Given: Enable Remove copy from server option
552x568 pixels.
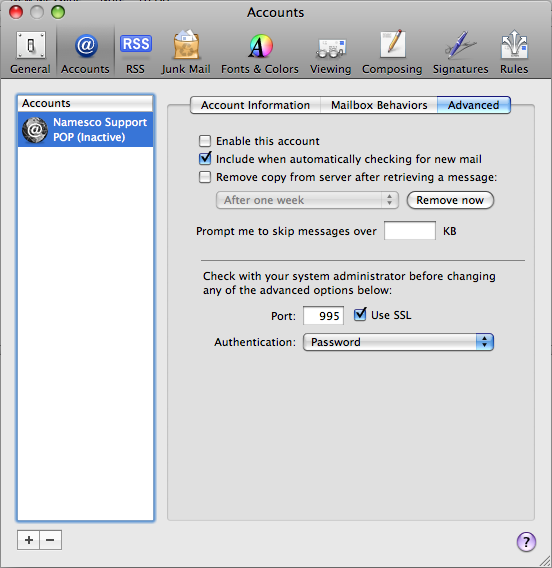Looking at the screenshot, I should [x=205, y=177].
